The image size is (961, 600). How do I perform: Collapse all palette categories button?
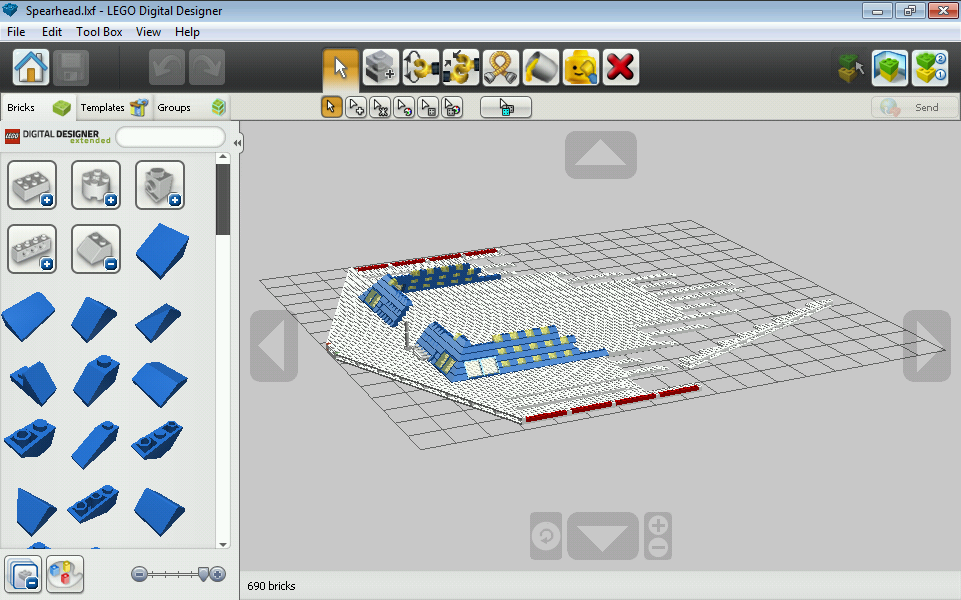23,574
